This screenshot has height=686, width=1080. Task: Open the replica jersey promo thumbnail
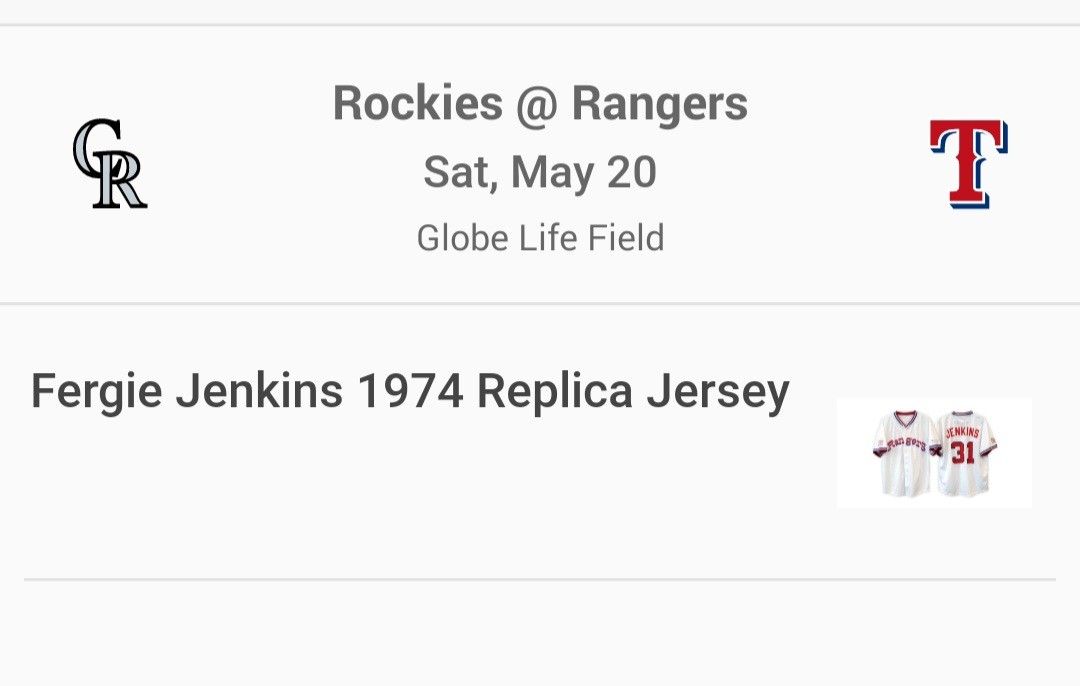pos(934,453)
